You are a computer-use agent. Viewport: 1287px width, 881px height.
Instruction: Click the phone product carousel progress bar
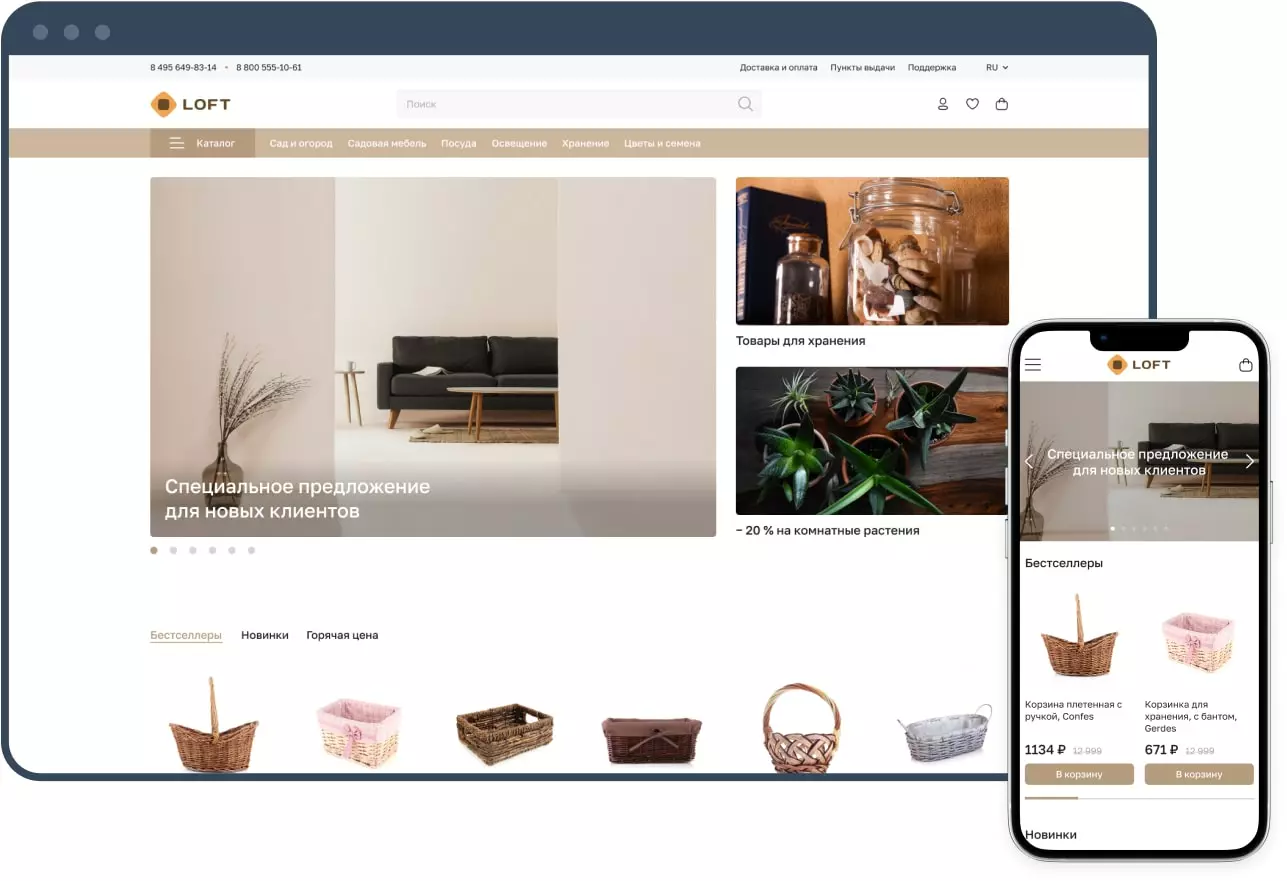coord(1139,798)
